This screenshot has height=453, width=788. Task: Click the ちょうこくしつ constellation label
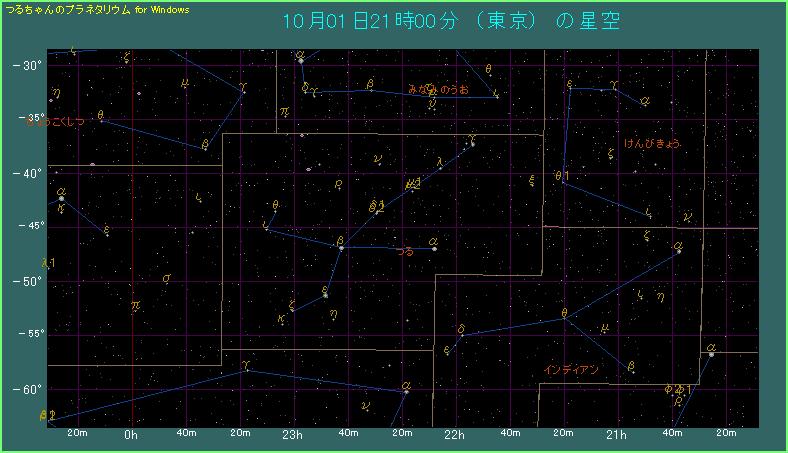click(56, 122)
